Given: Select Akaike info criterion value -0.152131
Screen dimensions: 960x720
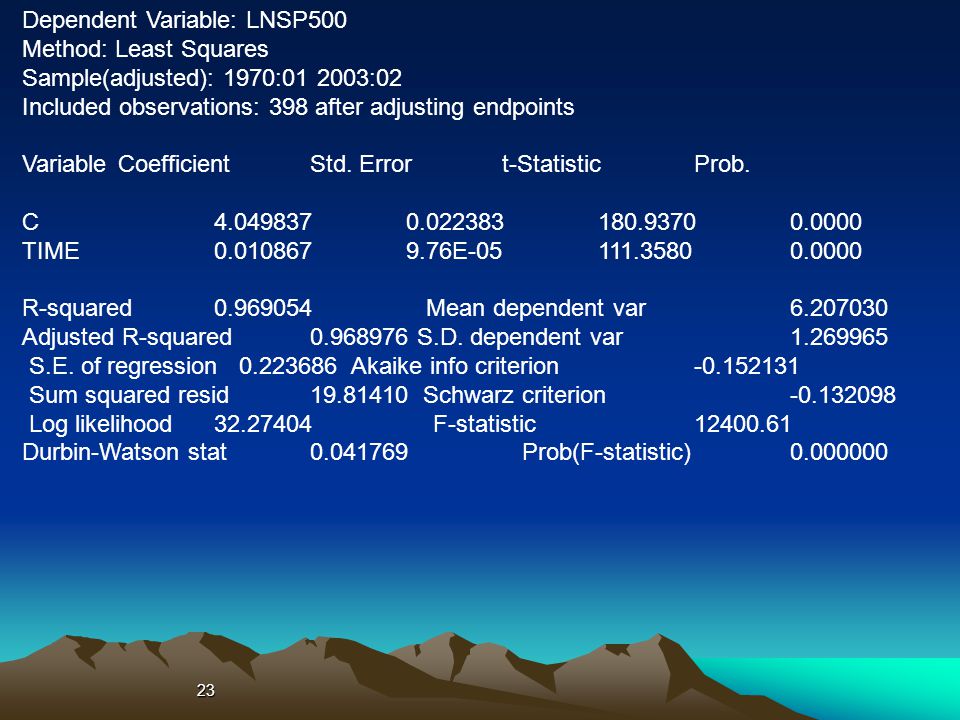Looking at the screenshot, I should (x=746, y=366).
